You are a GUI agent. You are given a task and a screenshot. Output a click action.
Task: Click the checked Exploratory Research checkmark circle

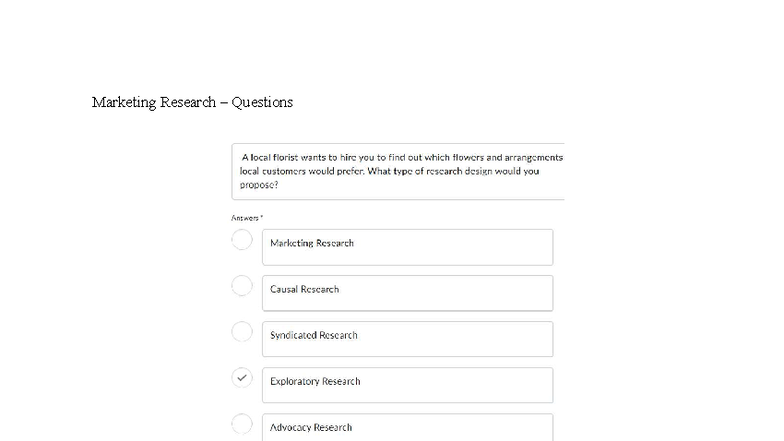tap(242, 378)
